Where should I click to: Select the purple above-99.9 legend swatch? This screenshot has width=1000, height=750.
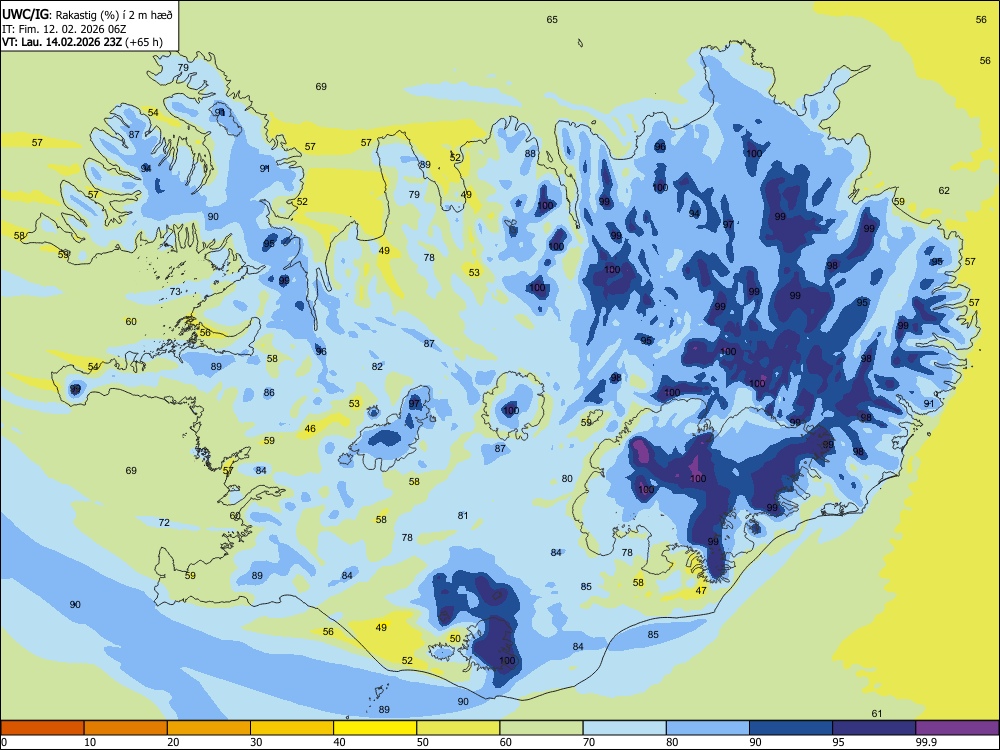[957, 728]
